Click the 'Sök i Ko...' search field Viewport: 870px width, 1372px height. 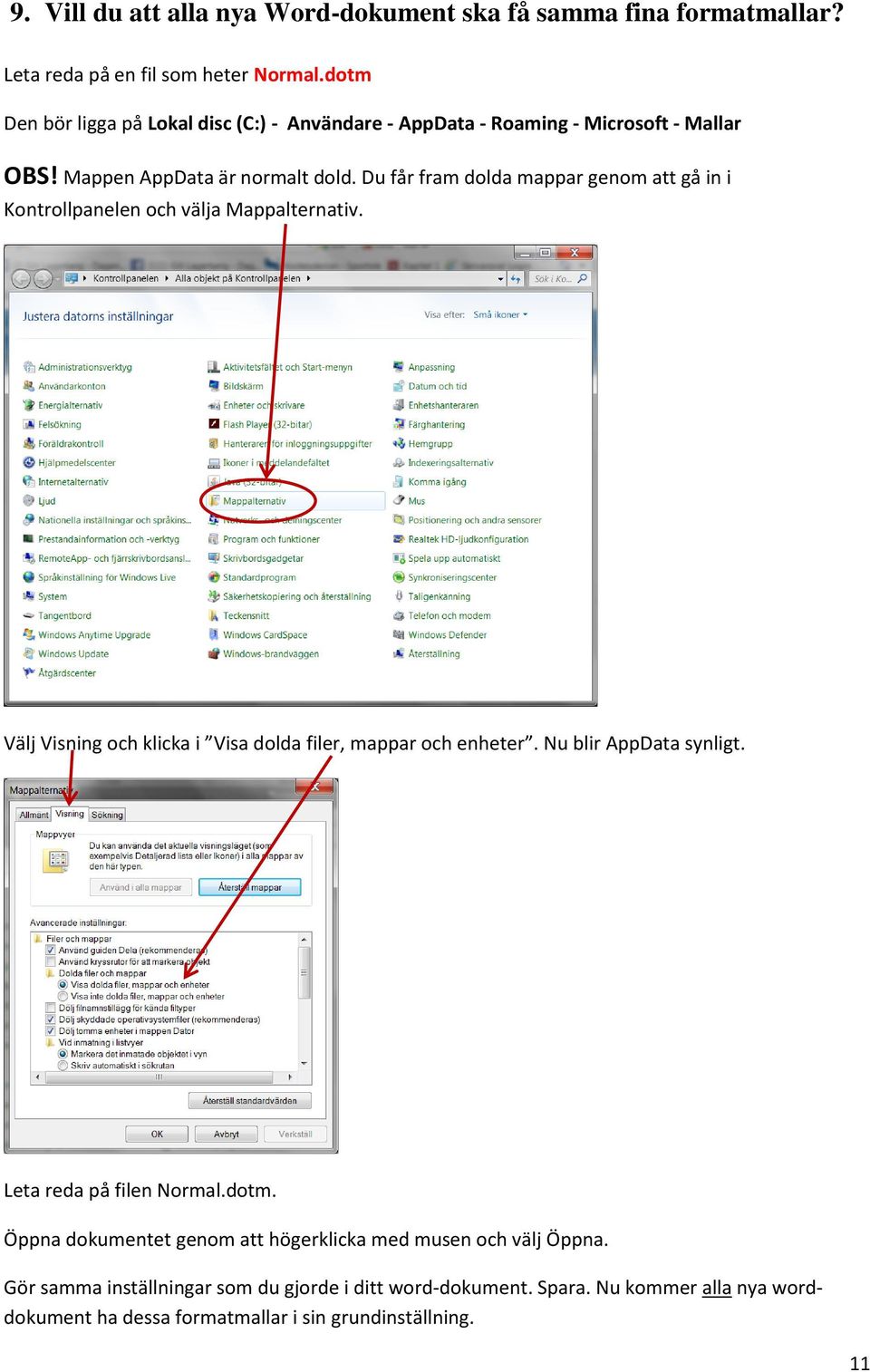point(561,278)
